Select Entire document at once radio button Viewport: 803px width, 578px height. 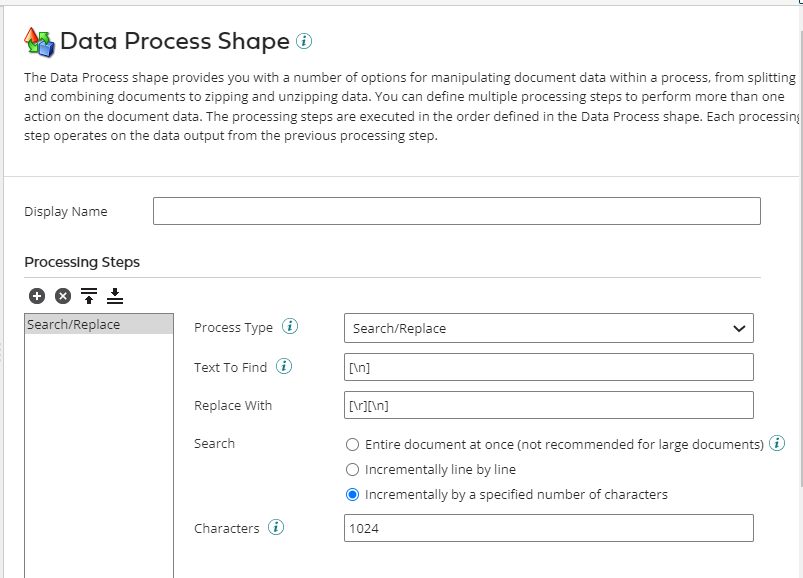point(352,444)
